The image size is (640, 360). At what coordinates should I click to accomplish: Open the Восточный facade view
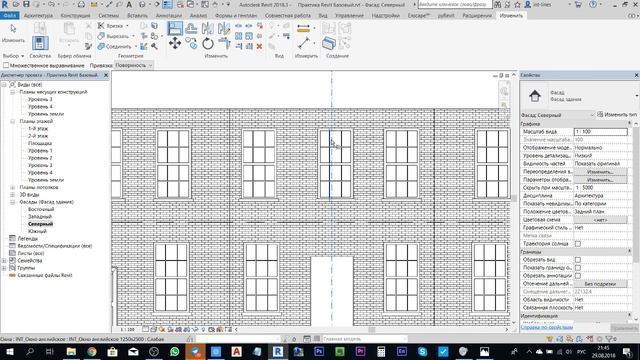click(x=41, y=209)
